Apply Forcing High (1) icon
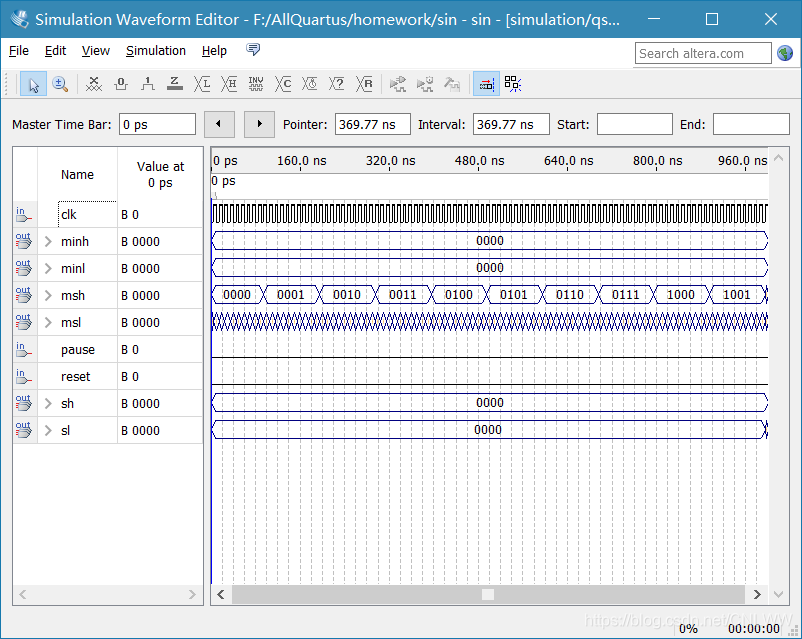Viewport: 802px width, 639px height. [148, 84]
